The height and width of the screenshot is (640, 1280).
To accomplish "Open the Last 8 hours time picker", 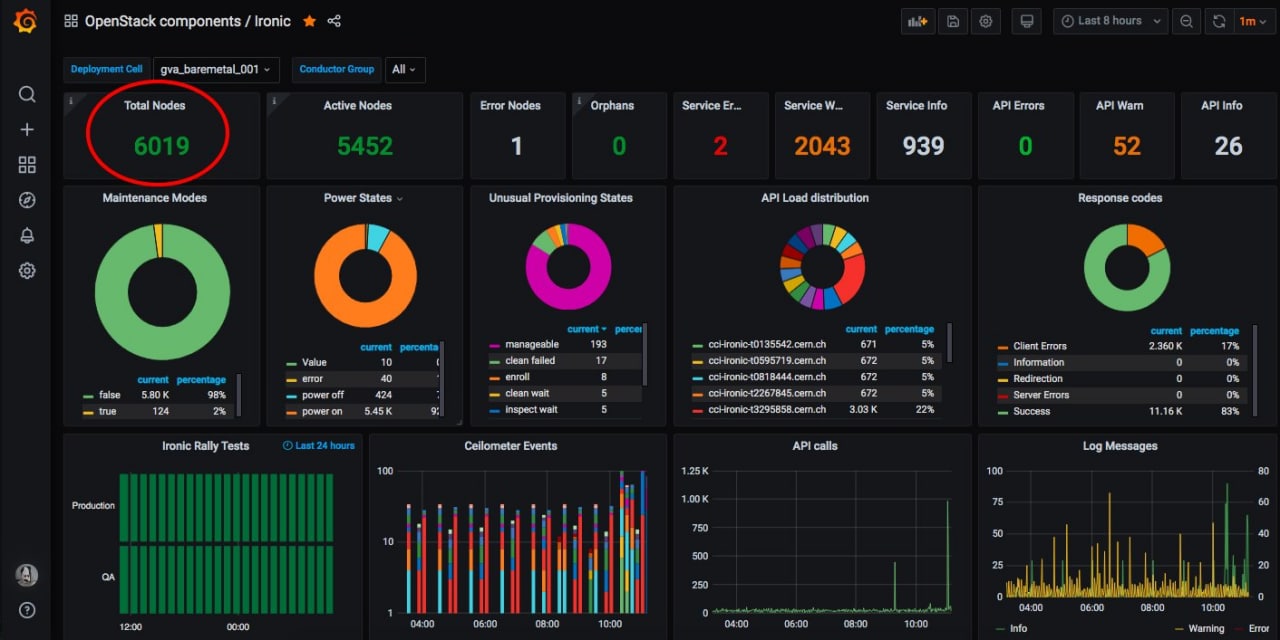I will point(1111,21).
